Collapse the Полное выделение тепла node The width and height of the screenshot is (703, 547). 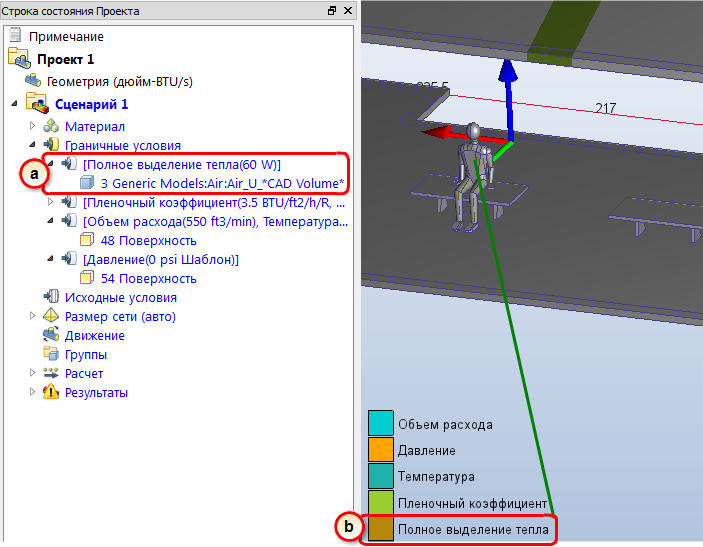(x=50, y=164)
